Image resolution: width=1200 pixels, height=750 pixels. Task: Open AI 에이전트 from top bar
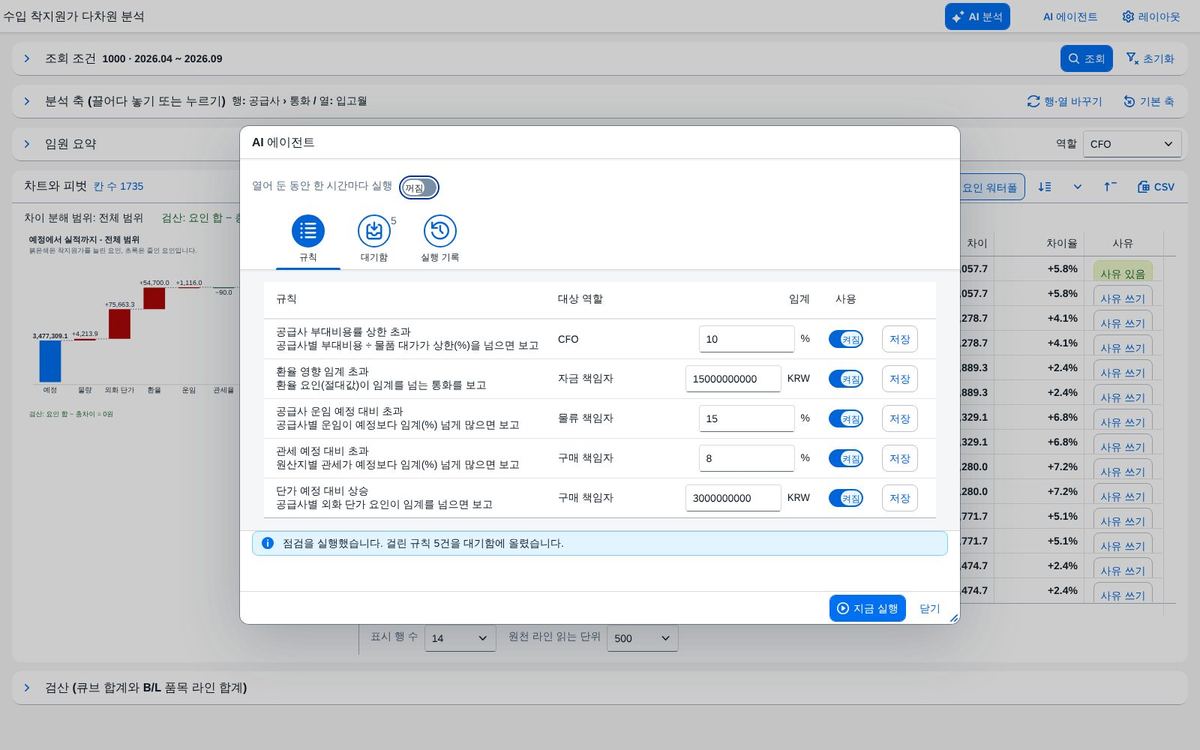click(1070, 16)
